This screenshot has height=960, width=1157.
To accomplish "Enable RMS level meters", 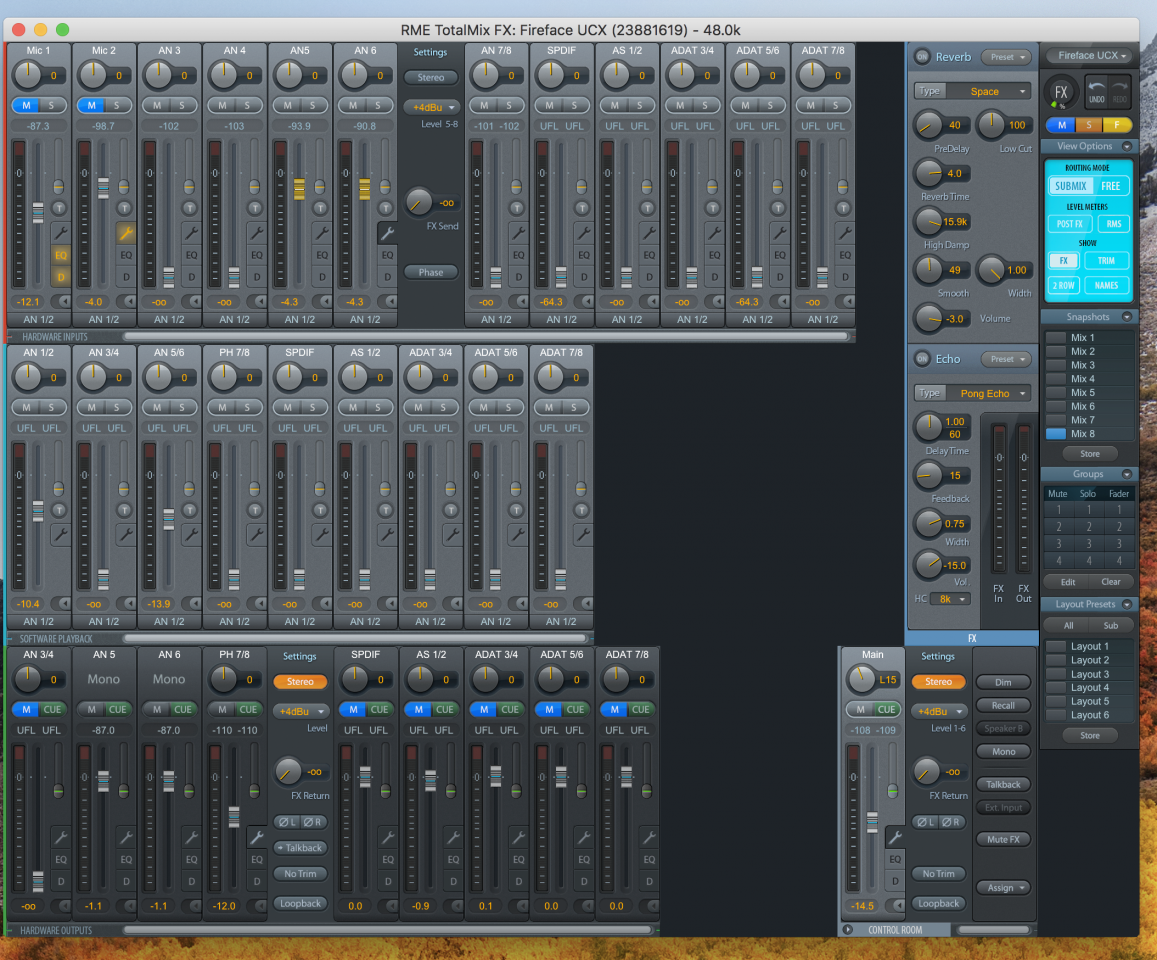I will tap(1113, 224).
